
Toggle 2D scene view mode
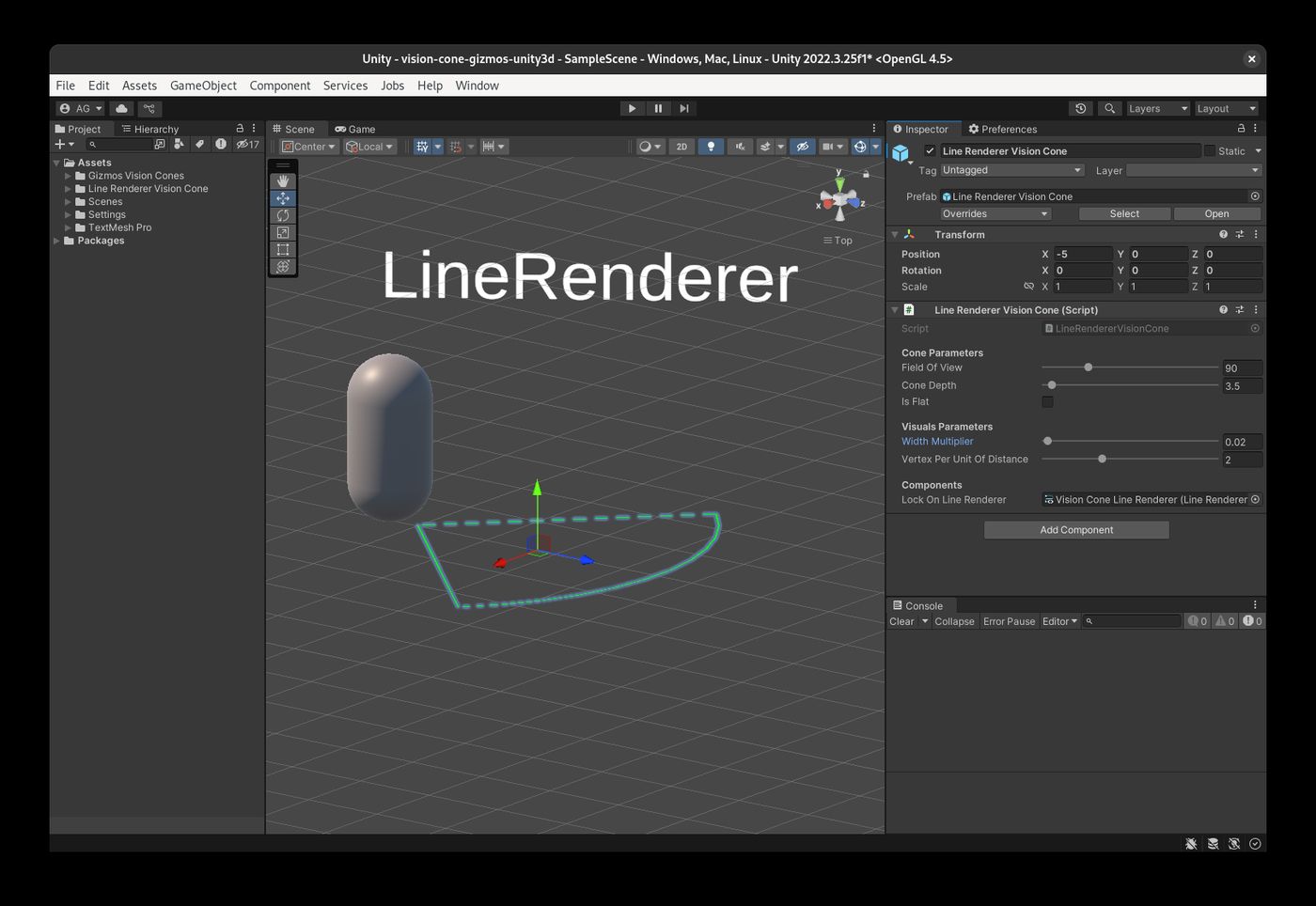point(681,147)
